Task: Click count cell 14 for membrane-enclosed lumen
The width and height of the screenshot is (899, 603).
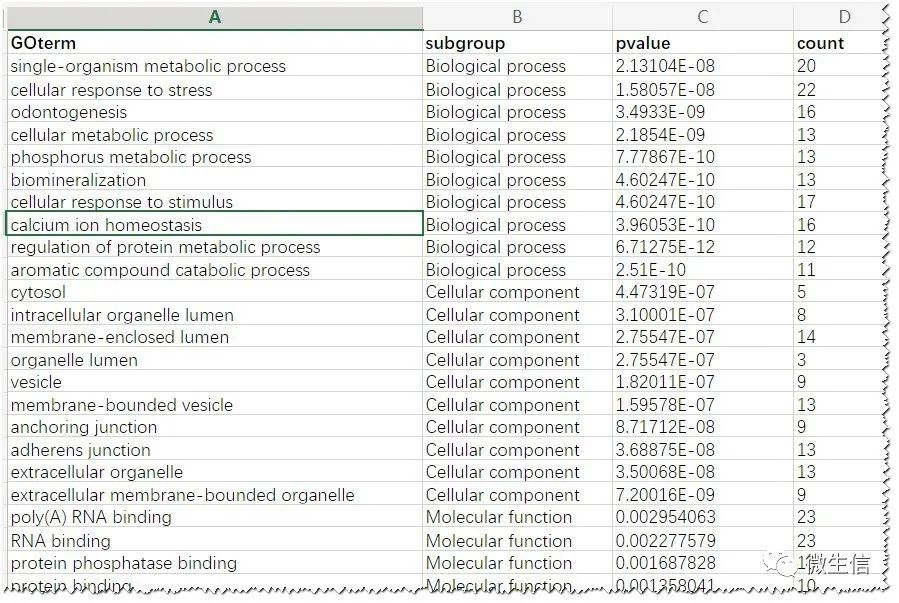Action: click(x=840, y=337)
